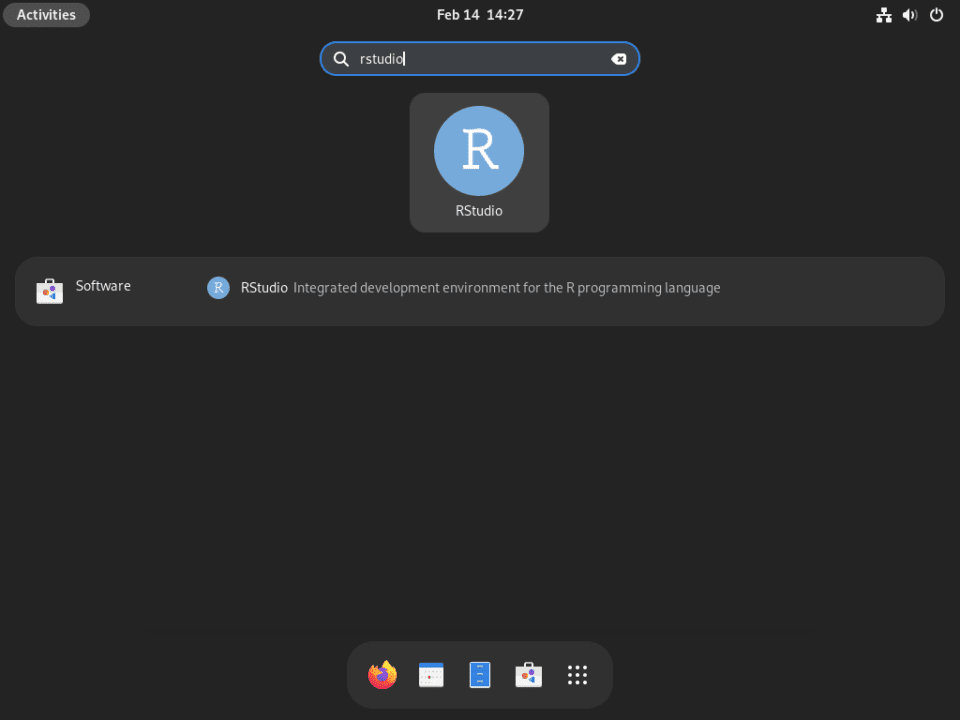The width and height of the screenshot is (960, 720).
Task: Click the date and time in the top bar
Action: point(480,14)
